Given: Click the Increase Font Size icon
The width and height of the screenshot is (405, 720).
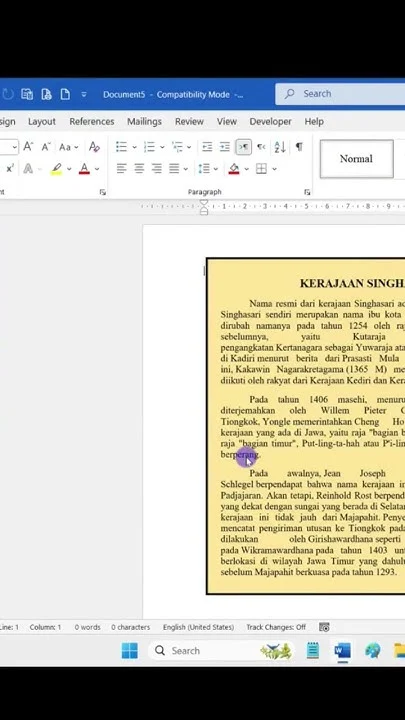Looking at the screenshot, I should pyautogui.click(x=28, y=147).
